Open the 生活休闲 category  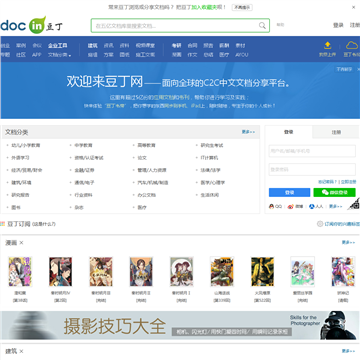pos(209,195)
